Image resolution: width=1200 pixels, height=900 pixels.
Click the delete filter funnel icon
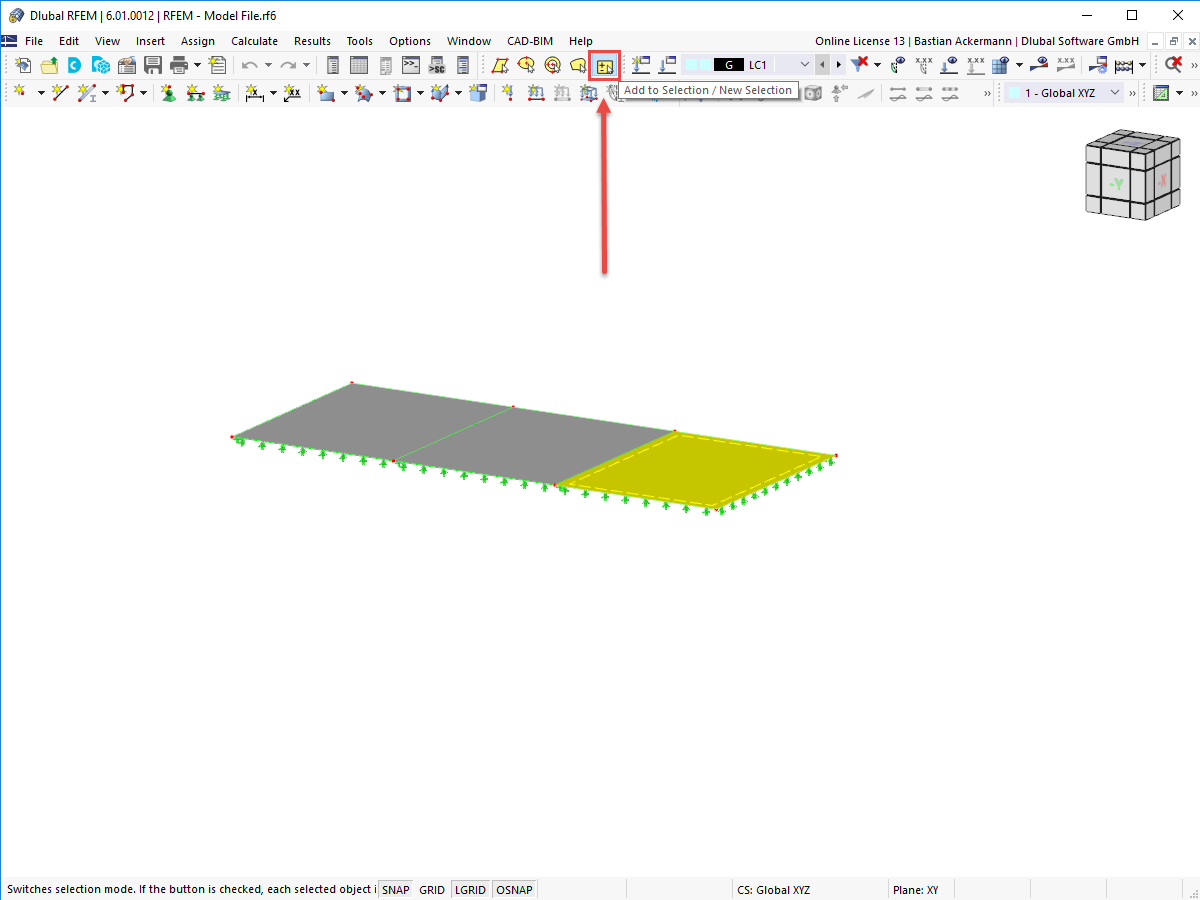859,65
